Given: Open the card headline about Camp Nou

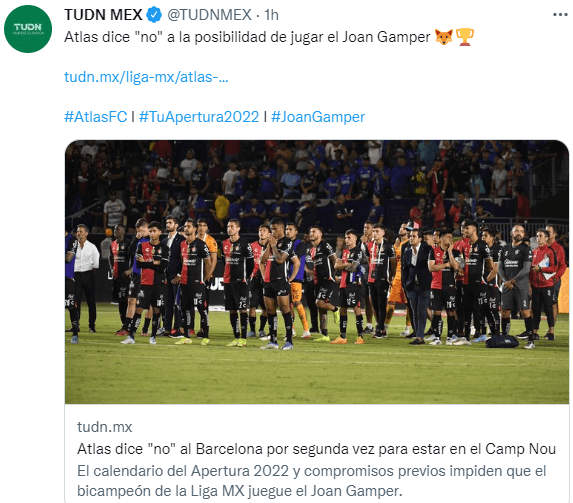Looking at the screenshot, I should point(316,449).
